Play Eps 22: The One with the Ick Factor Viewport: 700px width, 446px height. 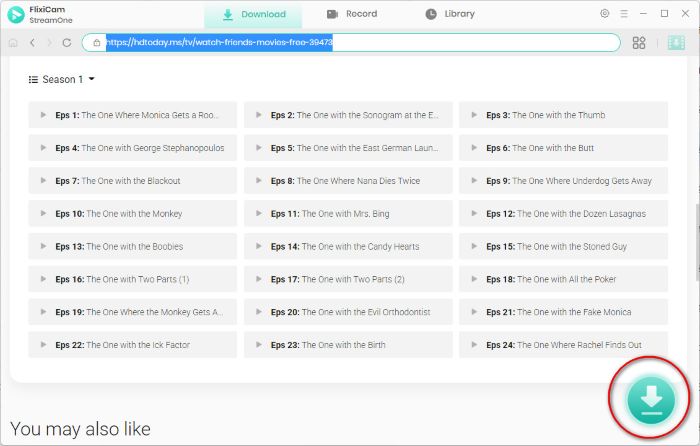[x=133, y=345]
